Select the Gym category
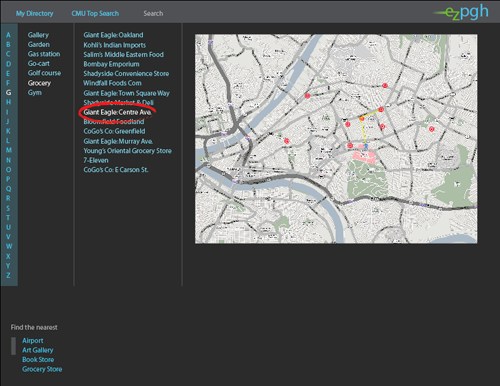Screen dimensions: 500x386 35,93
